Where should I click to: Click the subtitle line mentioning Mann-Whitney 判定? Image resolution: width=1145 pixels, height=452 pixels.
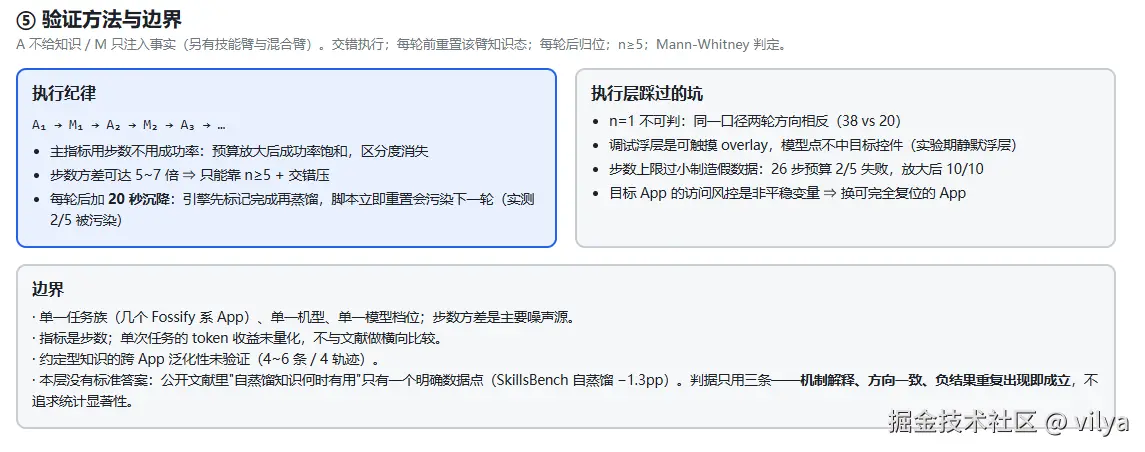coord(401,45)
